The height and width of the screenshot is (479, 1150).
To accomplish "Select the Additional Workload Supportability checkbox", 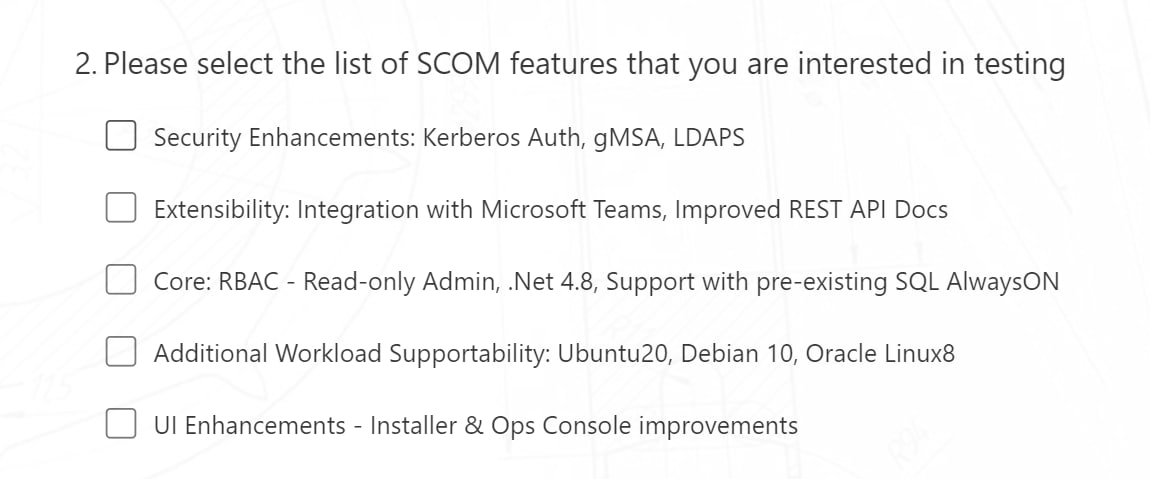I will [x=121, y=353].
